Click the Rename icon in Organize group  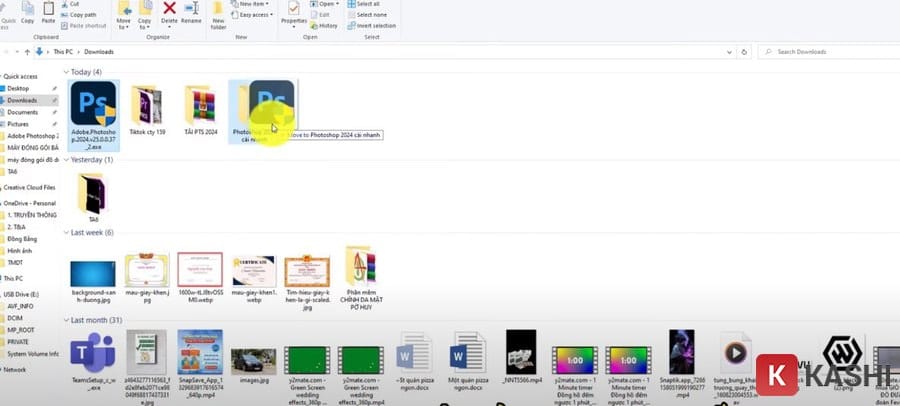(191, 12)
